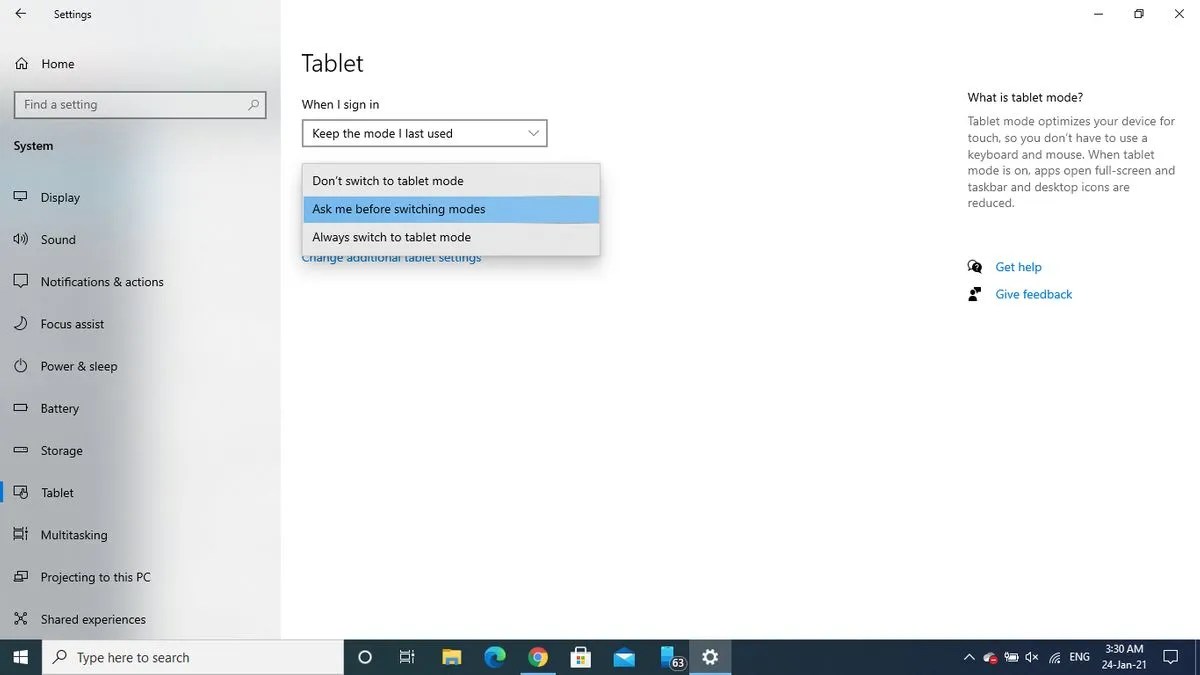Open Battery settings
This screenshot has height=675, width=1200.
(59, 408)
